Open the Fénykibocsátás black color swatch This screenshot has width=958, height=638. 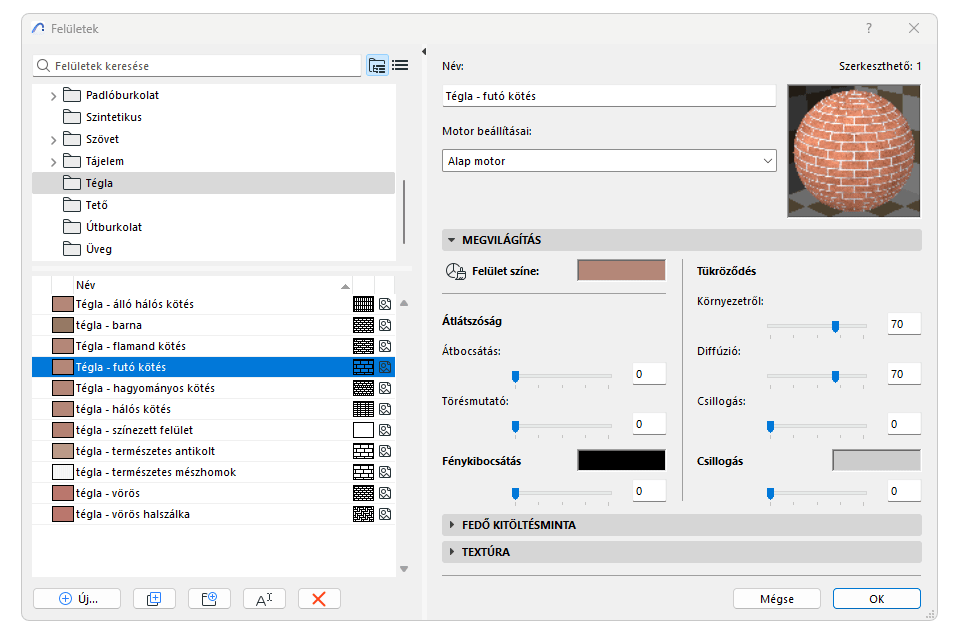pos(621,460)
